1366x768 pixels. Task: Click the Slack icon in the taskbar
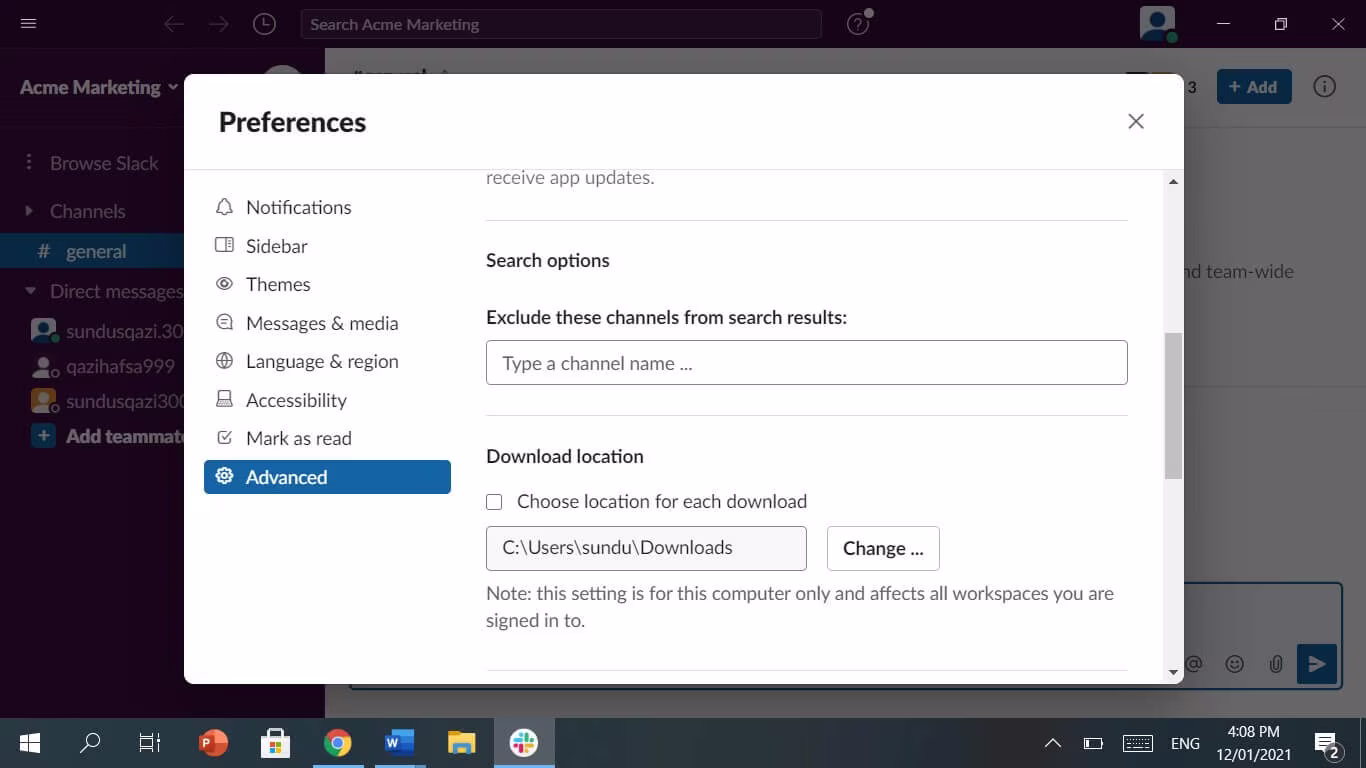(x=523, y=742)
